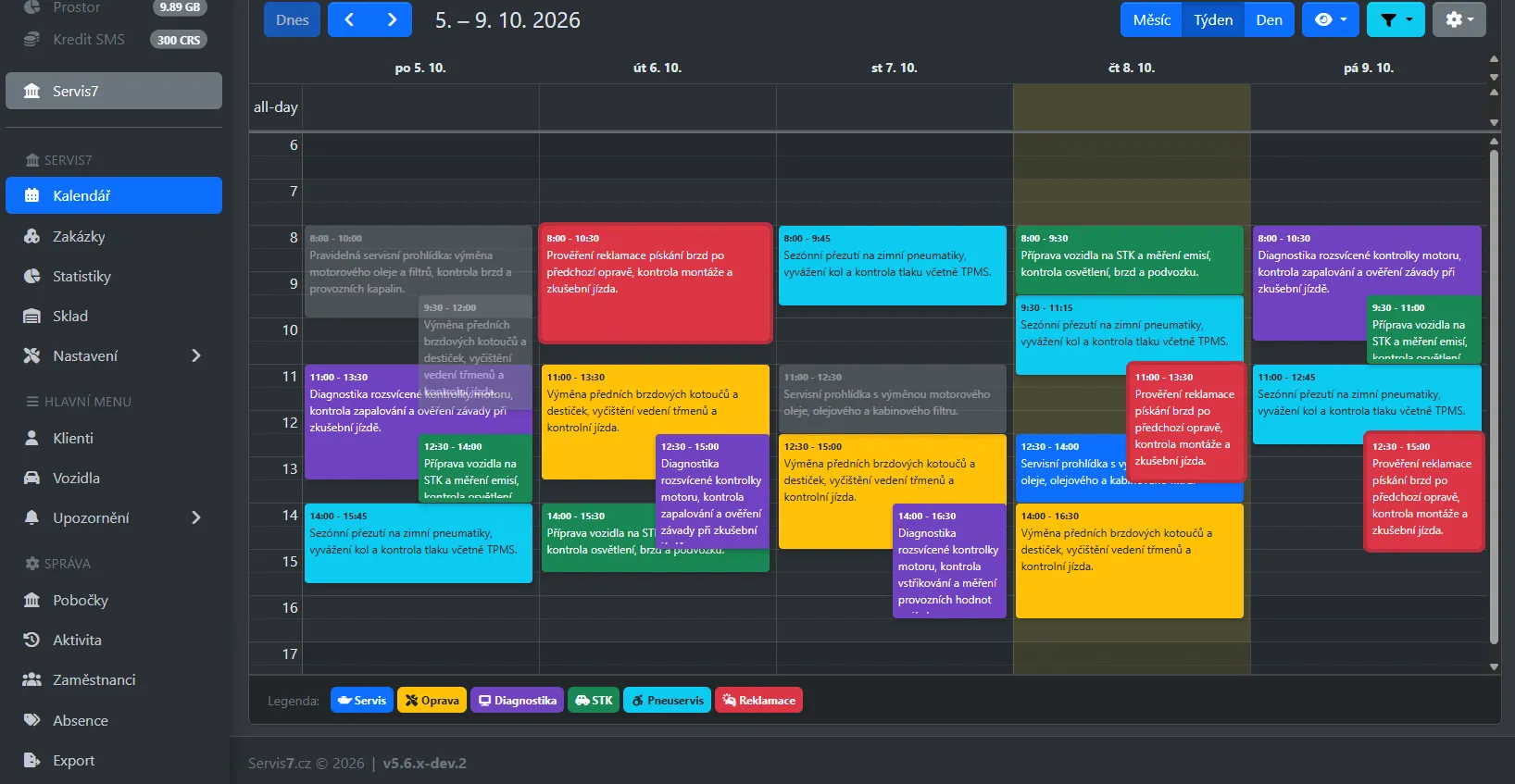Click the Sklad warehouse icon

pyautogui.click(x=31, y=316)
